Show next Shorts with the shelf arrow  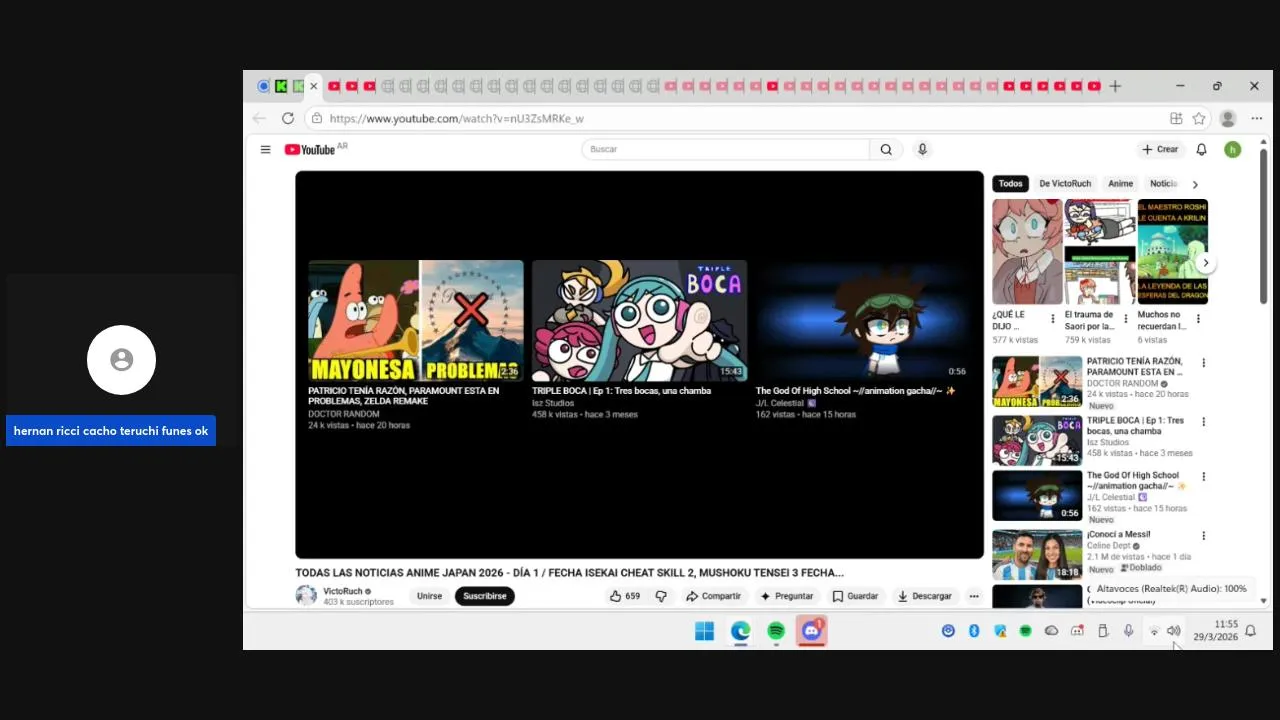click(1206, 263)
